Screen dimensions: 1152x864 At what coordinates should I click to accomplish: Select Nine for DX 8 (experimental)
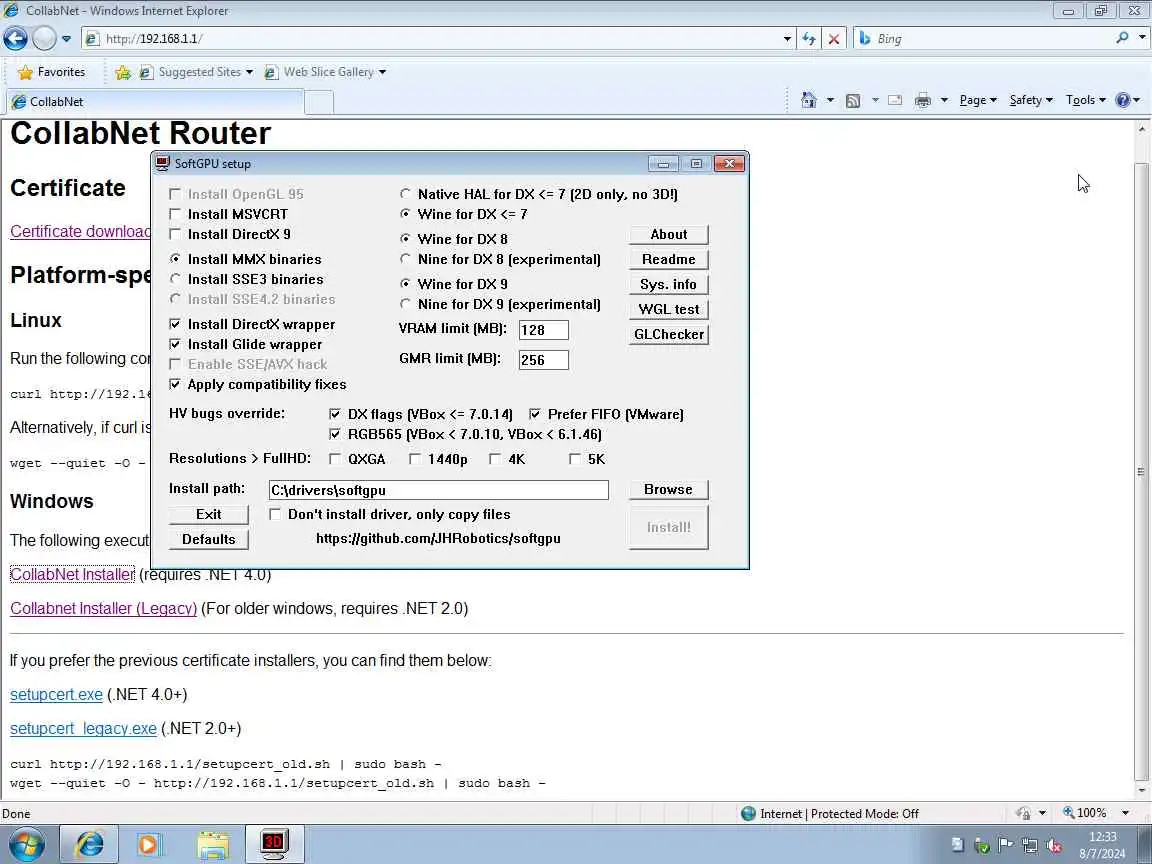(405, 259)
